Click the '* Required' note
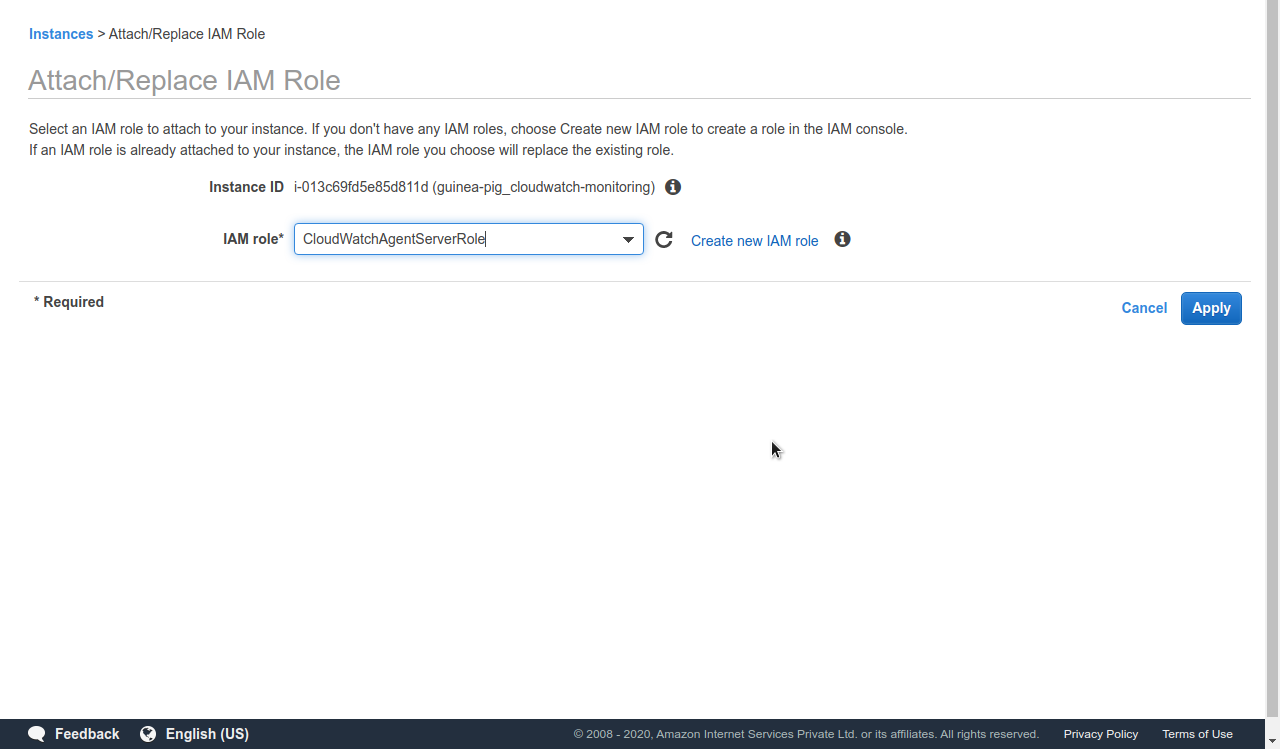Image resolution: width=1280 pixels, height=749 pixels. pyautogui.click(x=69, y=302)
